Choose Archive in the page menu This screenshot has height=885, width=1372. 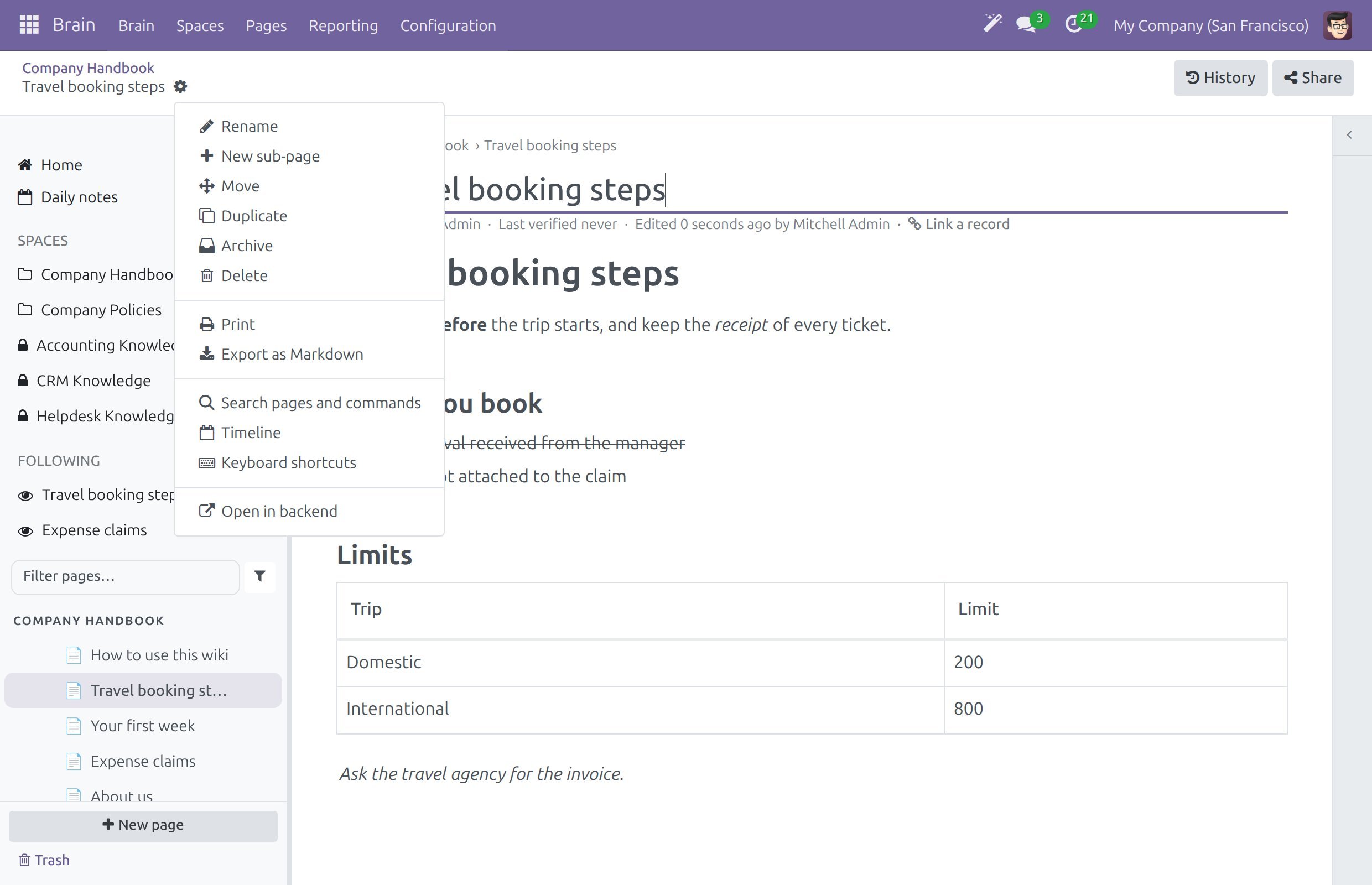[309, 246]
